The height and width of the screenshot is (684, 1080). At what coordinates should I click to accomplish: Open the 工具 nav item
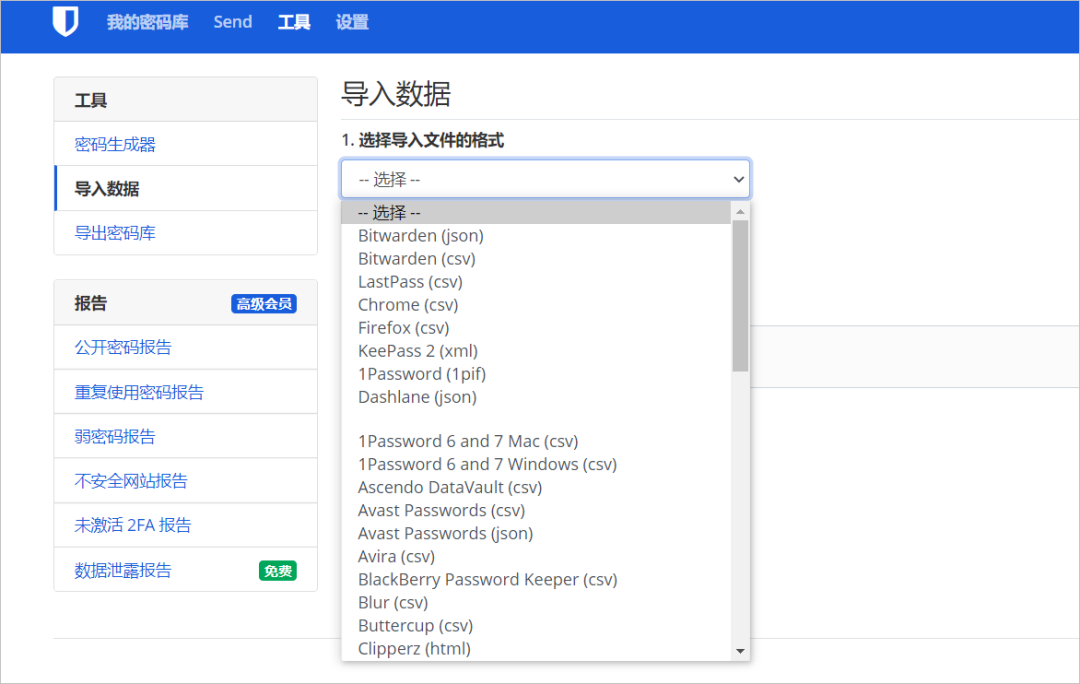click(x=294, y=22)
